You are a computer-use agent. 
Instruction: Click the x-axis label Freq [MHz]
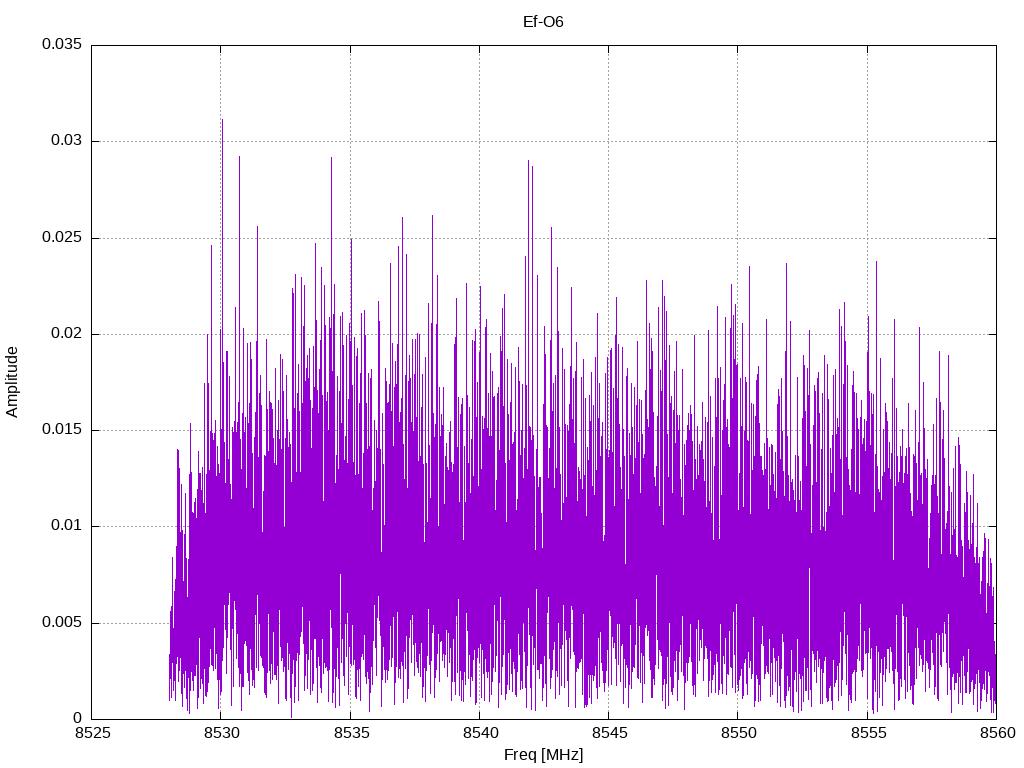(x=543, y=755)
